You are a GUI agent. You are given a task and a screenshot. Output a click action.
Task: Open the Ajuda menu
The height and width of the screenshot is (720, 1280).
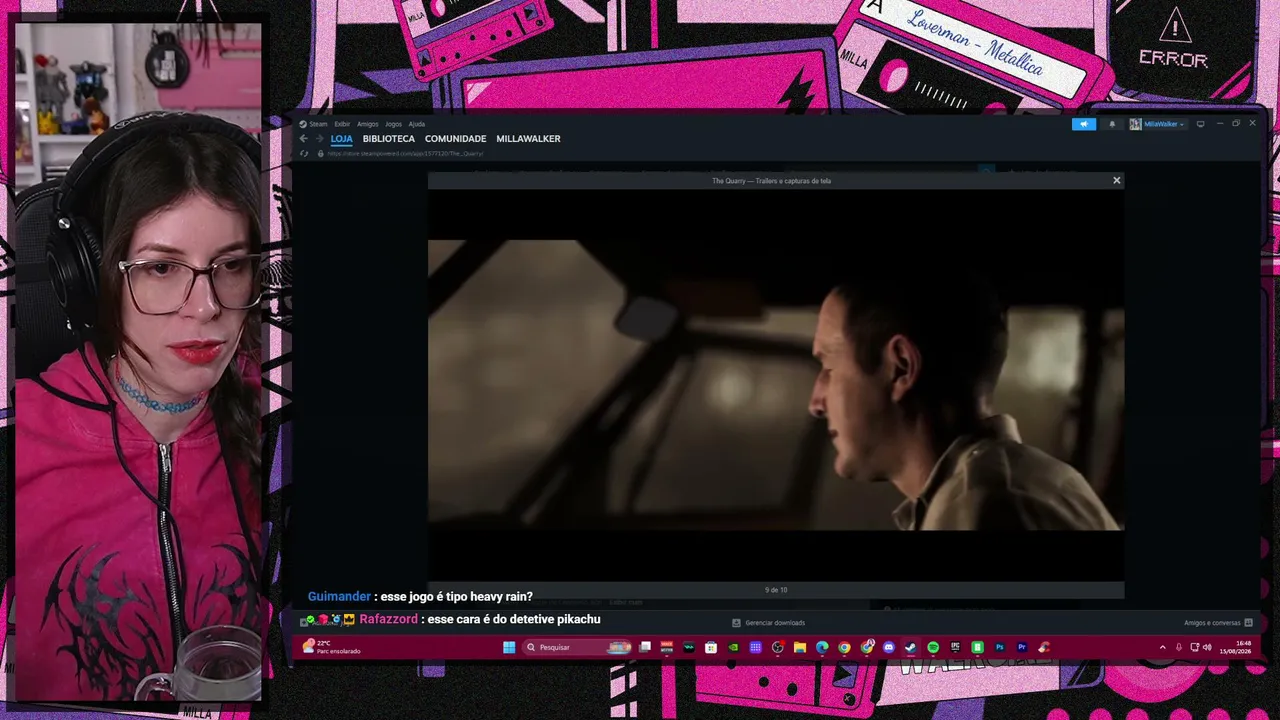417,124
